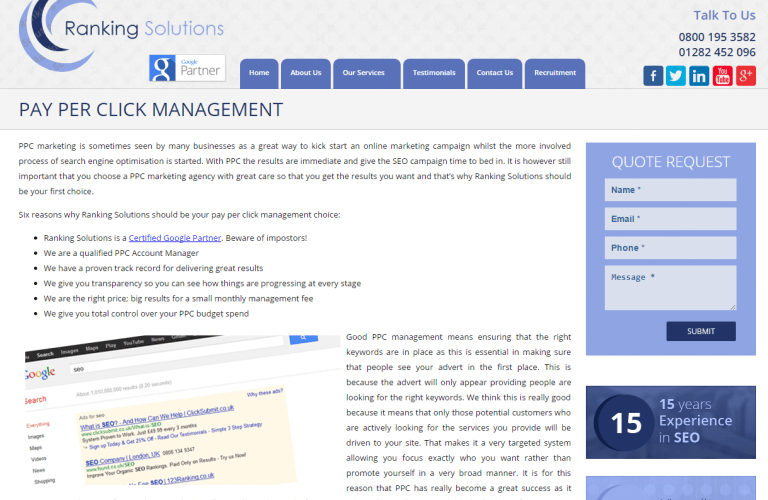Open the Twitter social icon
768x500 pixels.
(676, 76)
